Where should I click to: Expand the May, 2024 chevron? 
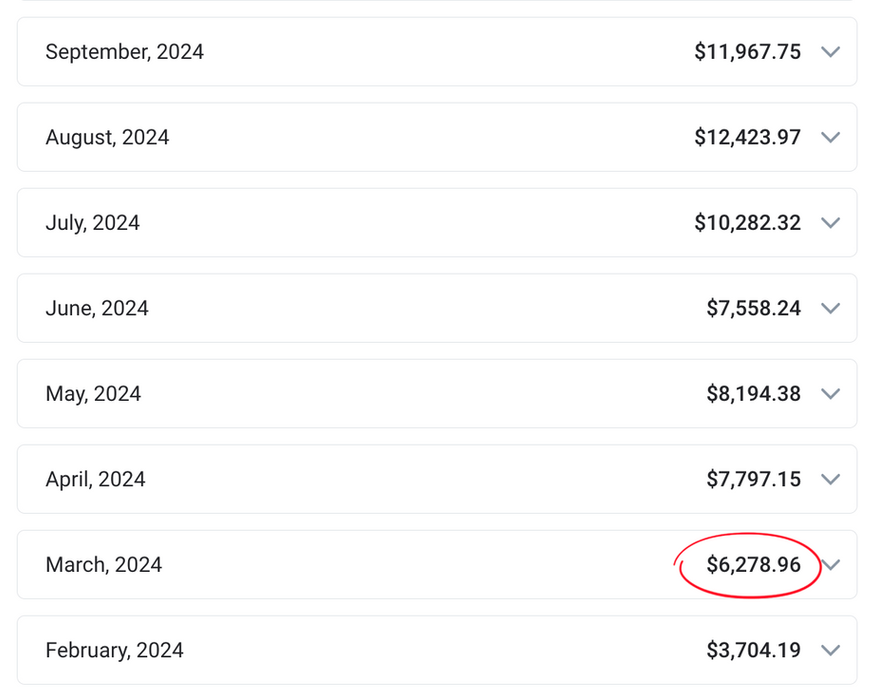tap(830, 394)
